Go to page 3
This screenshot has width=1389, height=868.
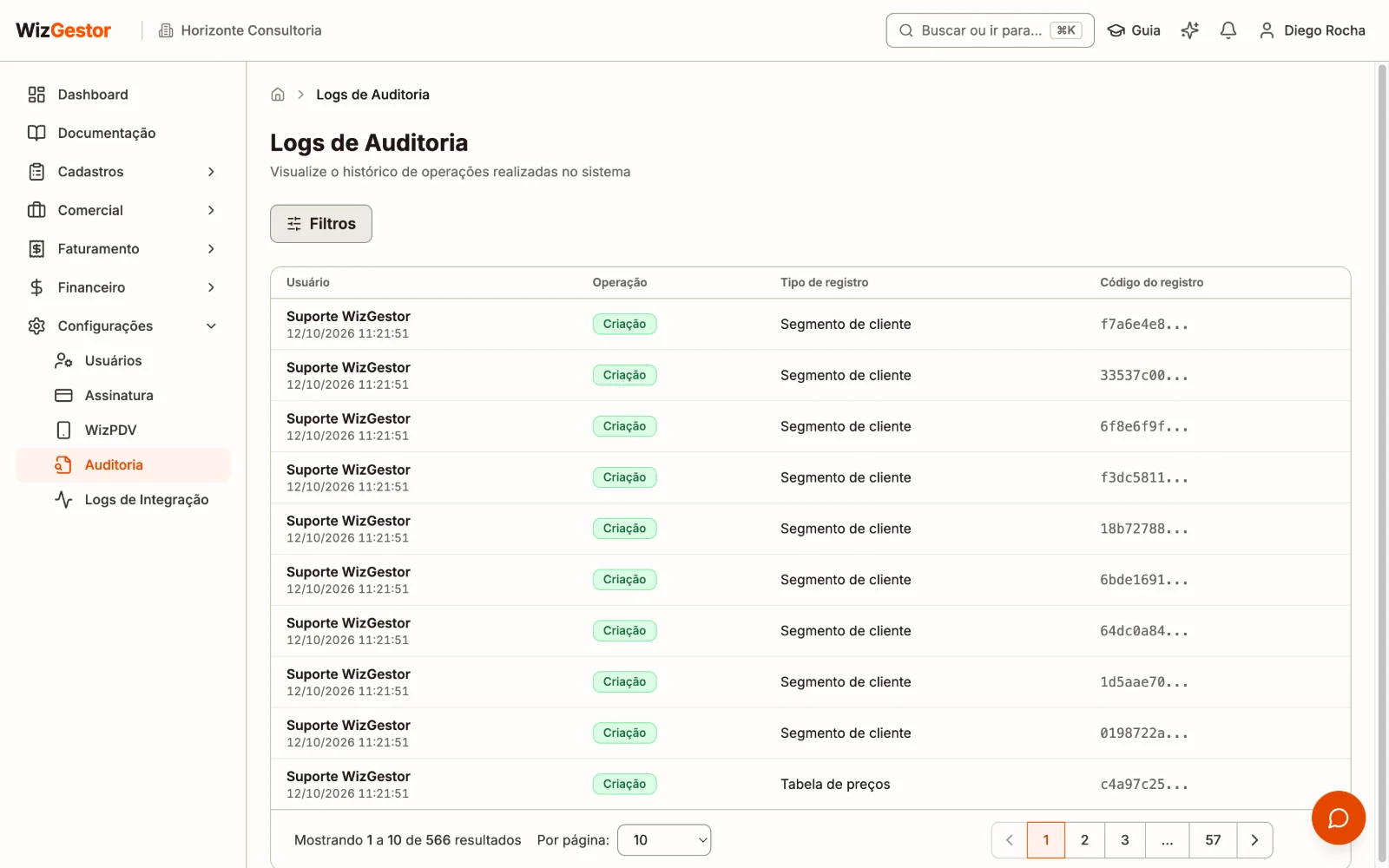click(1124, 839)
